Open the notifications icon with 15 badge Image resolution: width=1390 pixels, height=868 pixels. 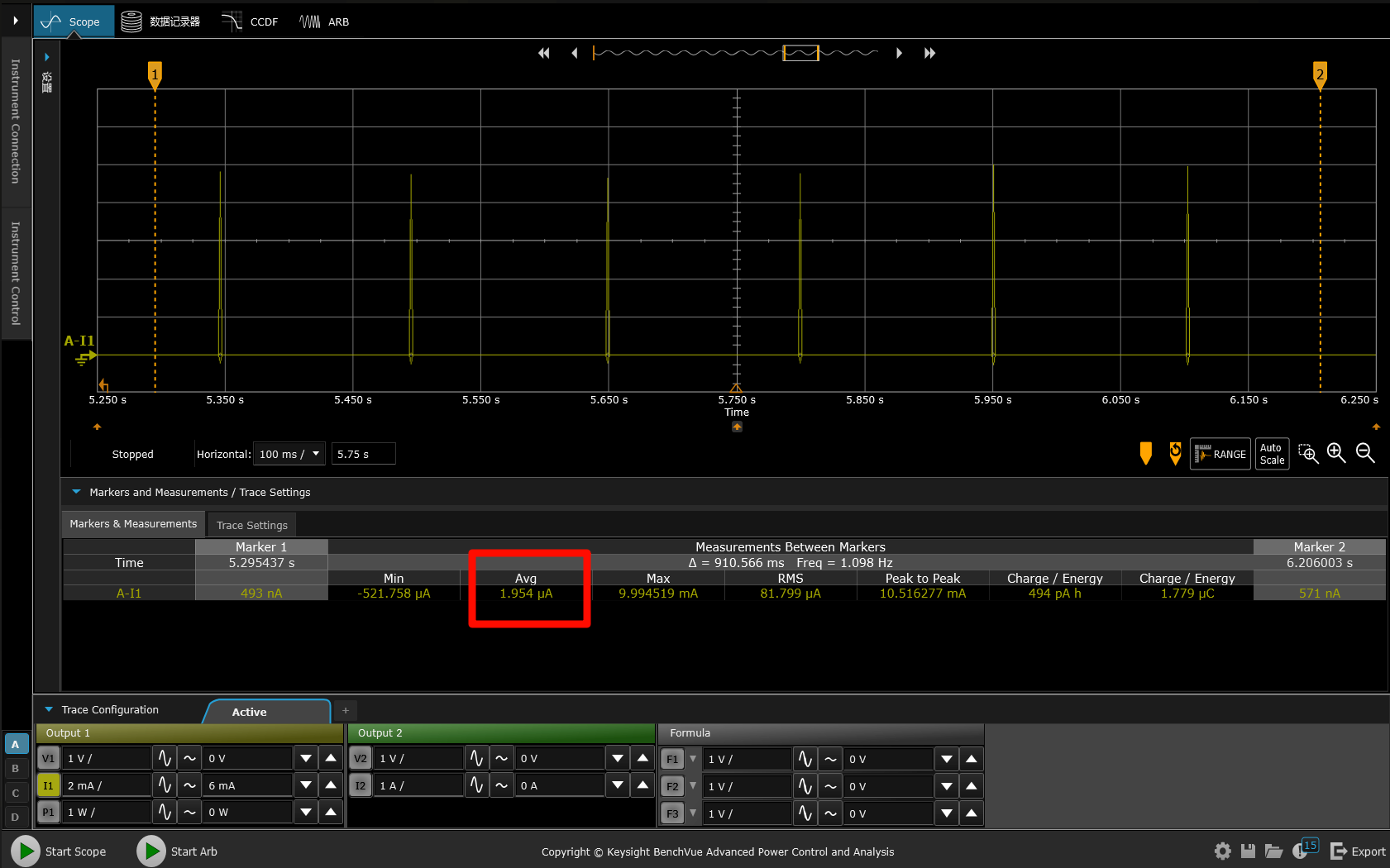[1304, 849]
